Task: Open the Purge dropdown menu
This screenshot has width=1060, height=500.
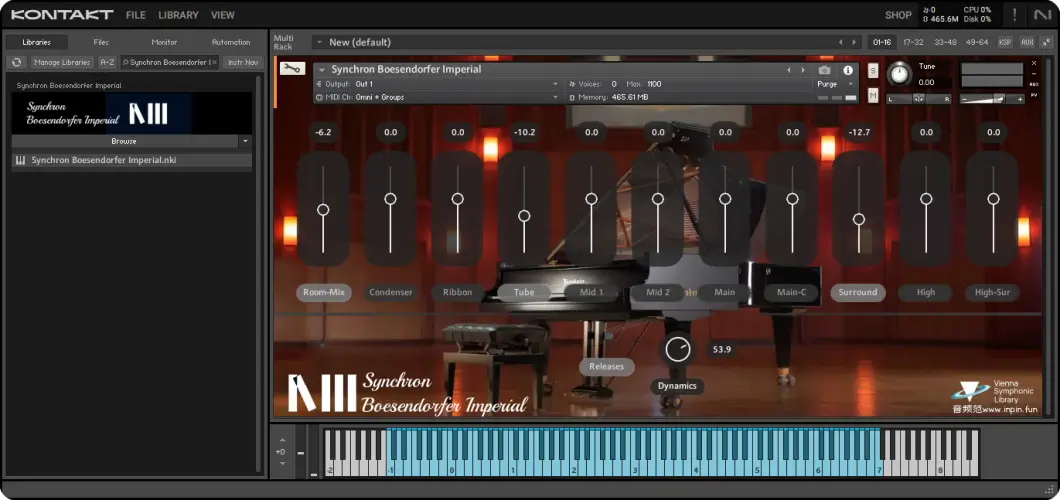Action: pos(836,84)
